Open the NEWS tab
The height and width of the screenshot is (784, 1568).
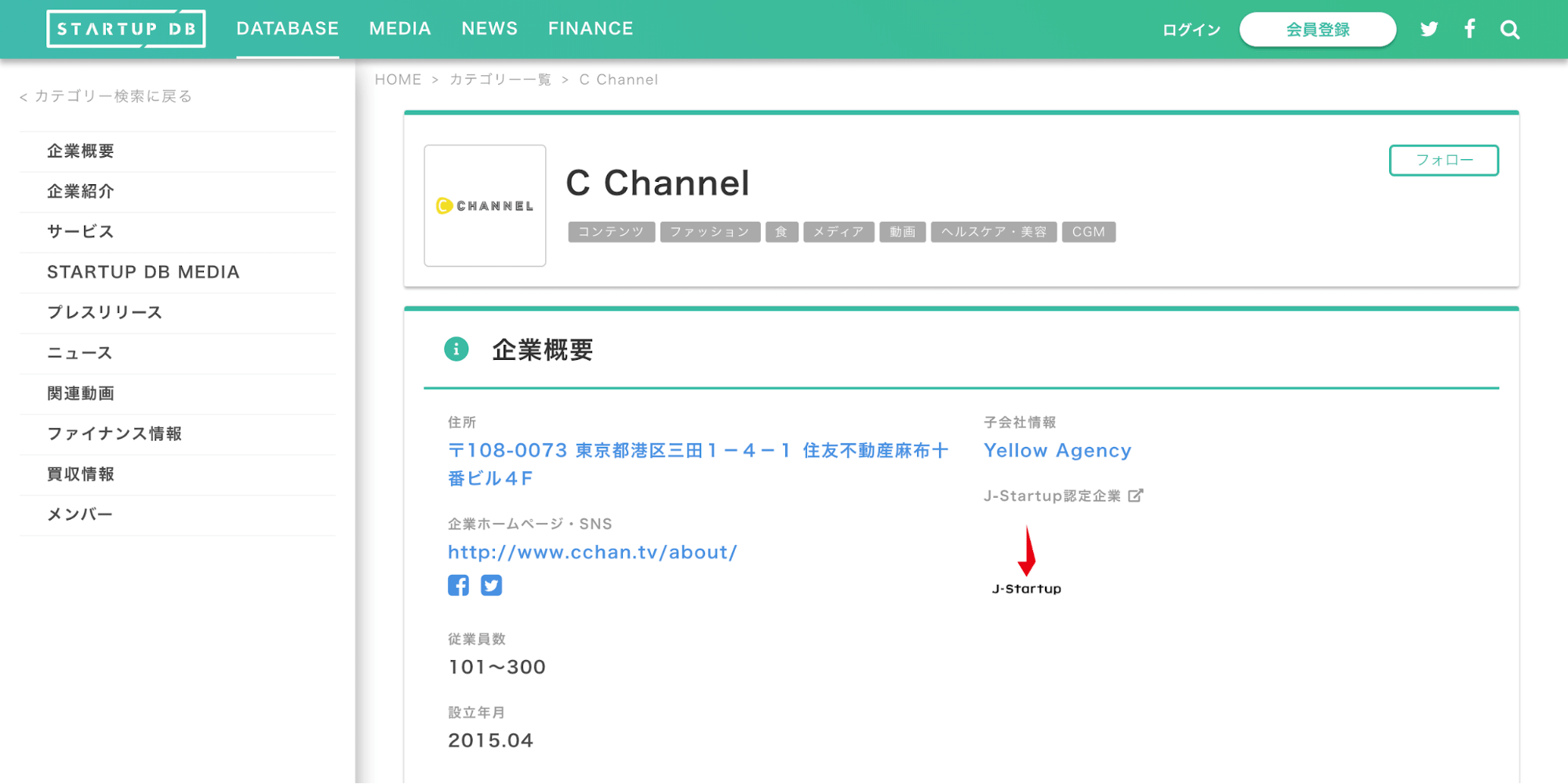tap(489, 29)
